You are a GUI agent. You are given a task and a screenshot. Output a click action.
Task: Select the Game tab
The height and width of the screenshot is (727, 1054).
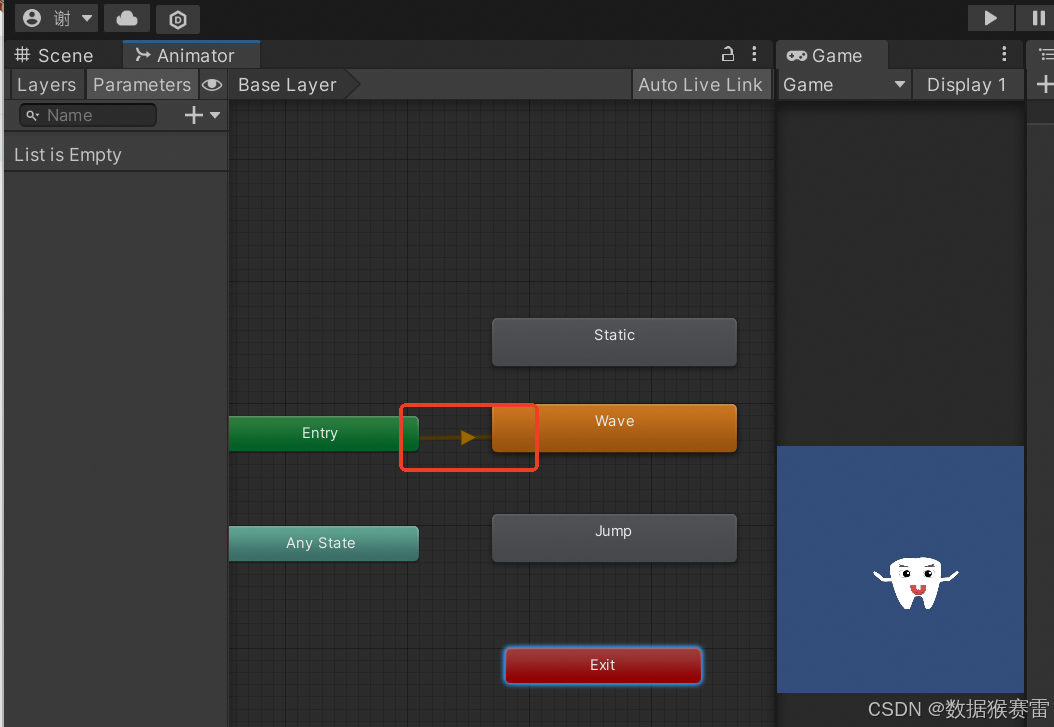coord(832,55)
